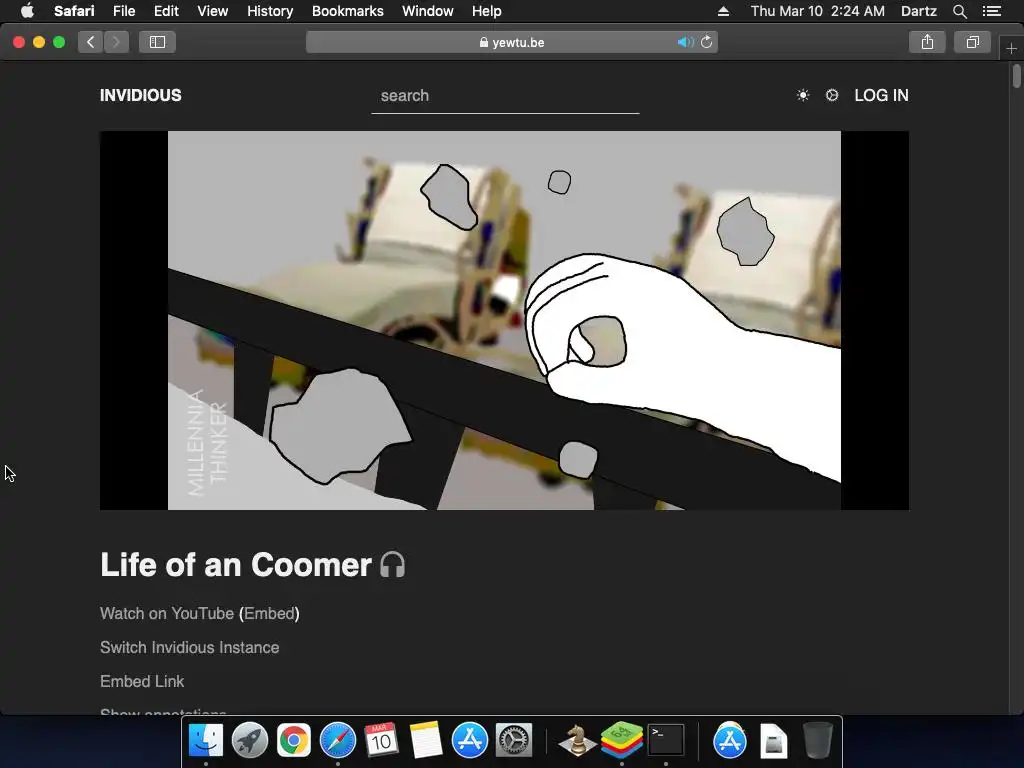The image size is (1024, 768).
Task: Launch Chess from the Dock
Action: [577, 741]
